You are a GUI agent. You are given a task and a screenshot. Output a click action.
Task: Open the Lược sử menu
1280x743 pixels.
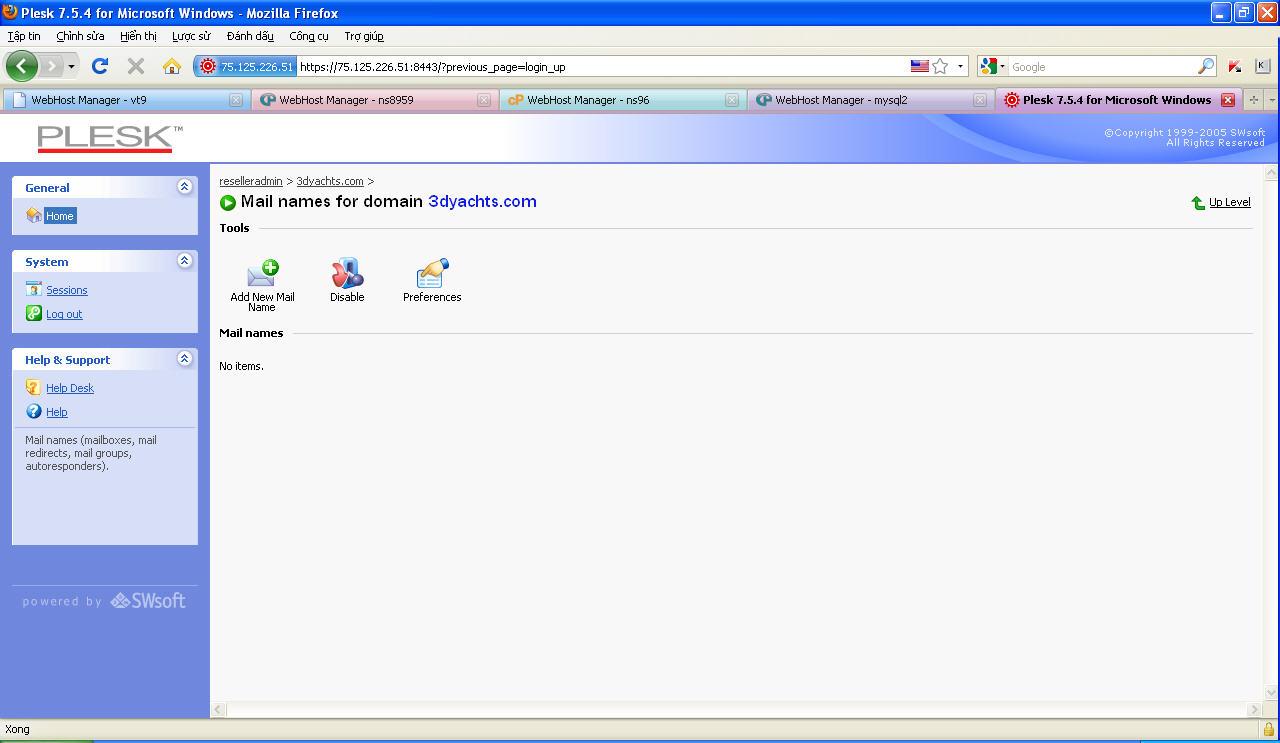coord(191,36)
